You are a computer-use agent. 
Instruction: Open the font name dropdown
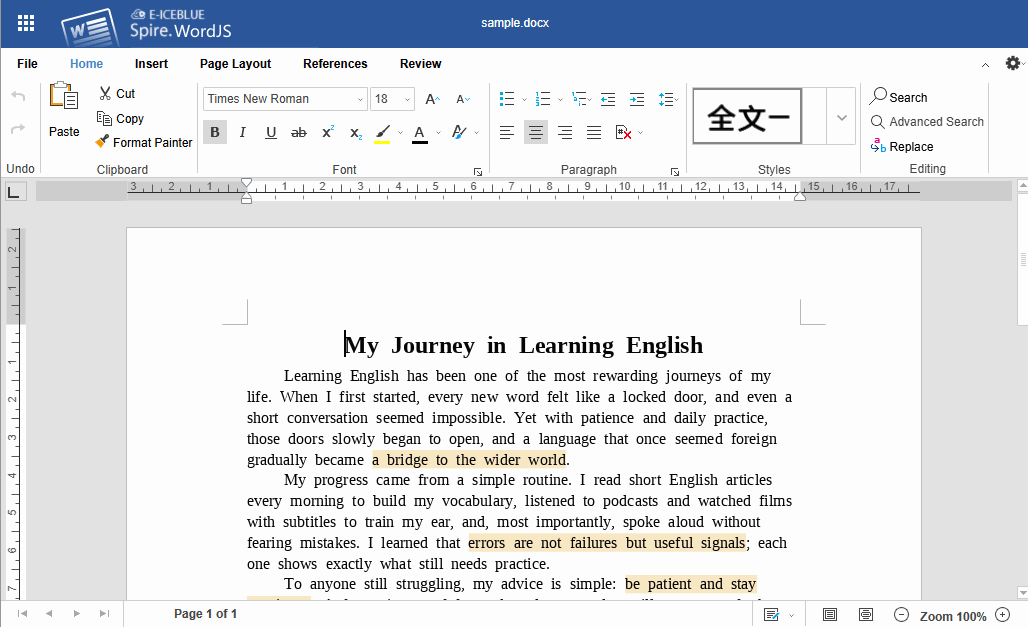pos(360,99)
